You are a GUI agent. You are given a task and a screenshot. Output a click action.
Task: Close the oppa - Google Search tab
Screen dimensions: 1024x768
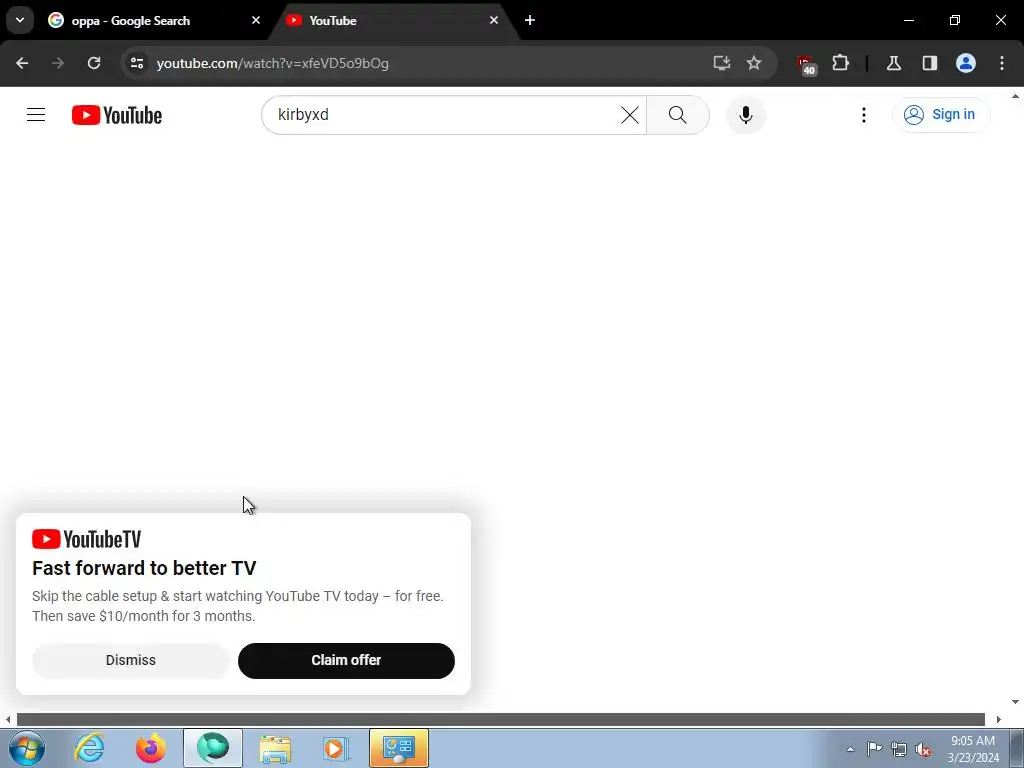point(256,20)
